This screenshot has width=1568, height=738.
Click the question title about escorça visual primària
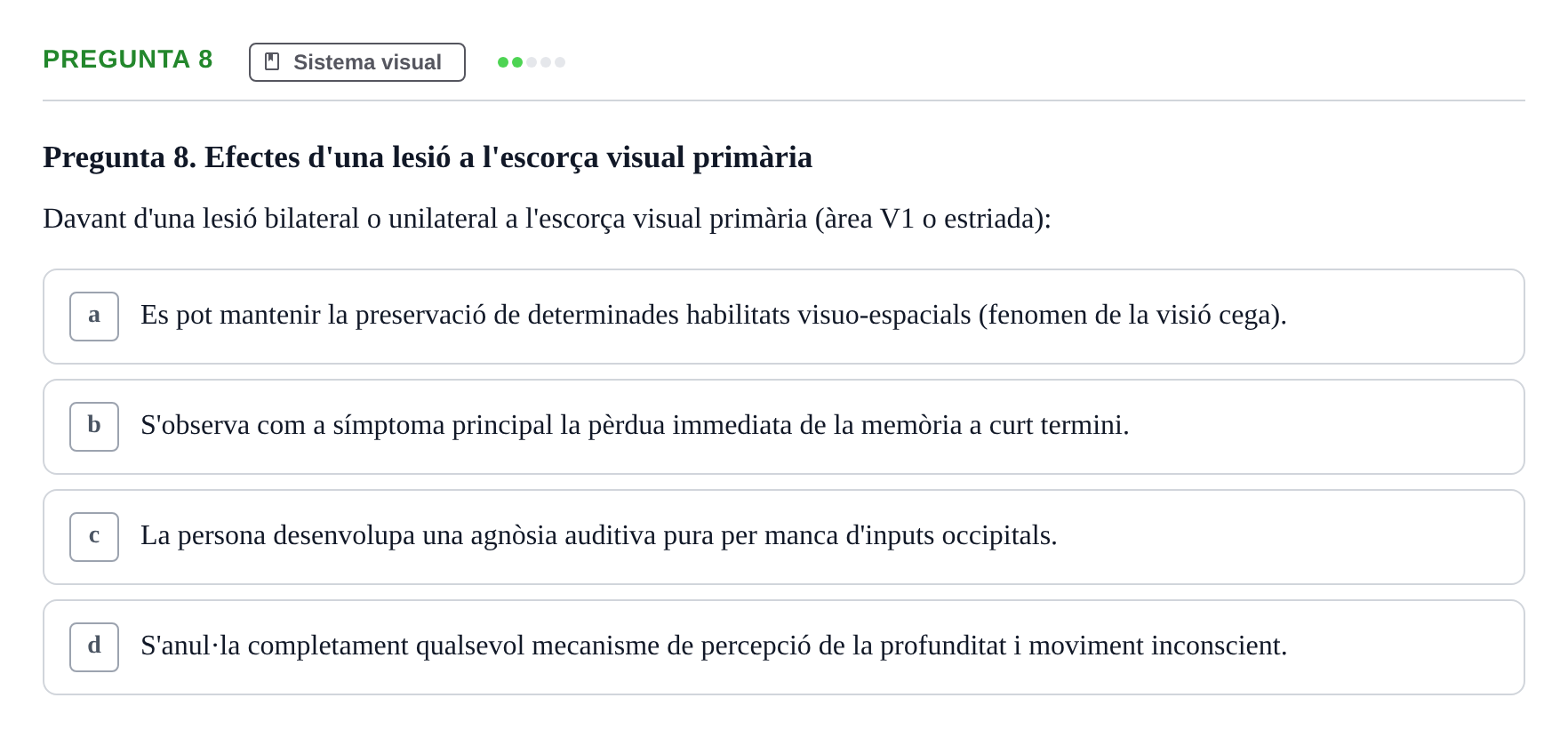428,157
